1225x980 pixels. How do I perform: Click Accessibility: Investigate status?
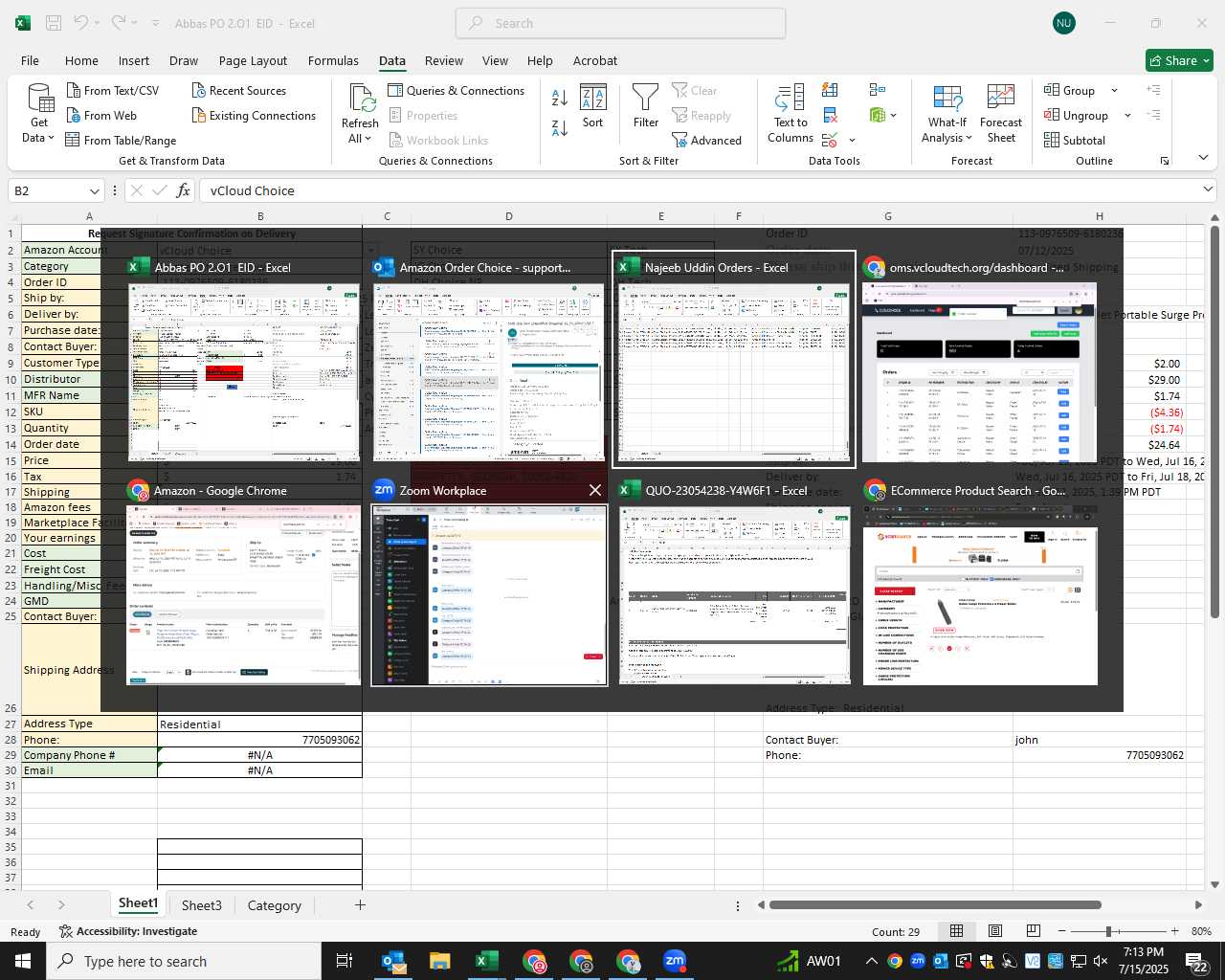128,931
